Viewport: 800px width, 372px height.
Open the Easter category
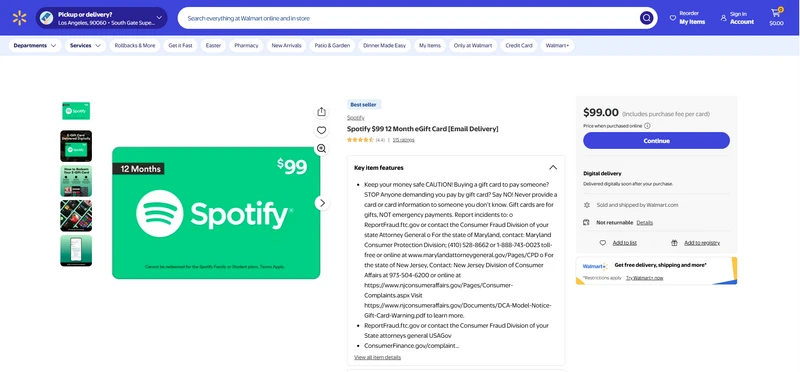213,45
